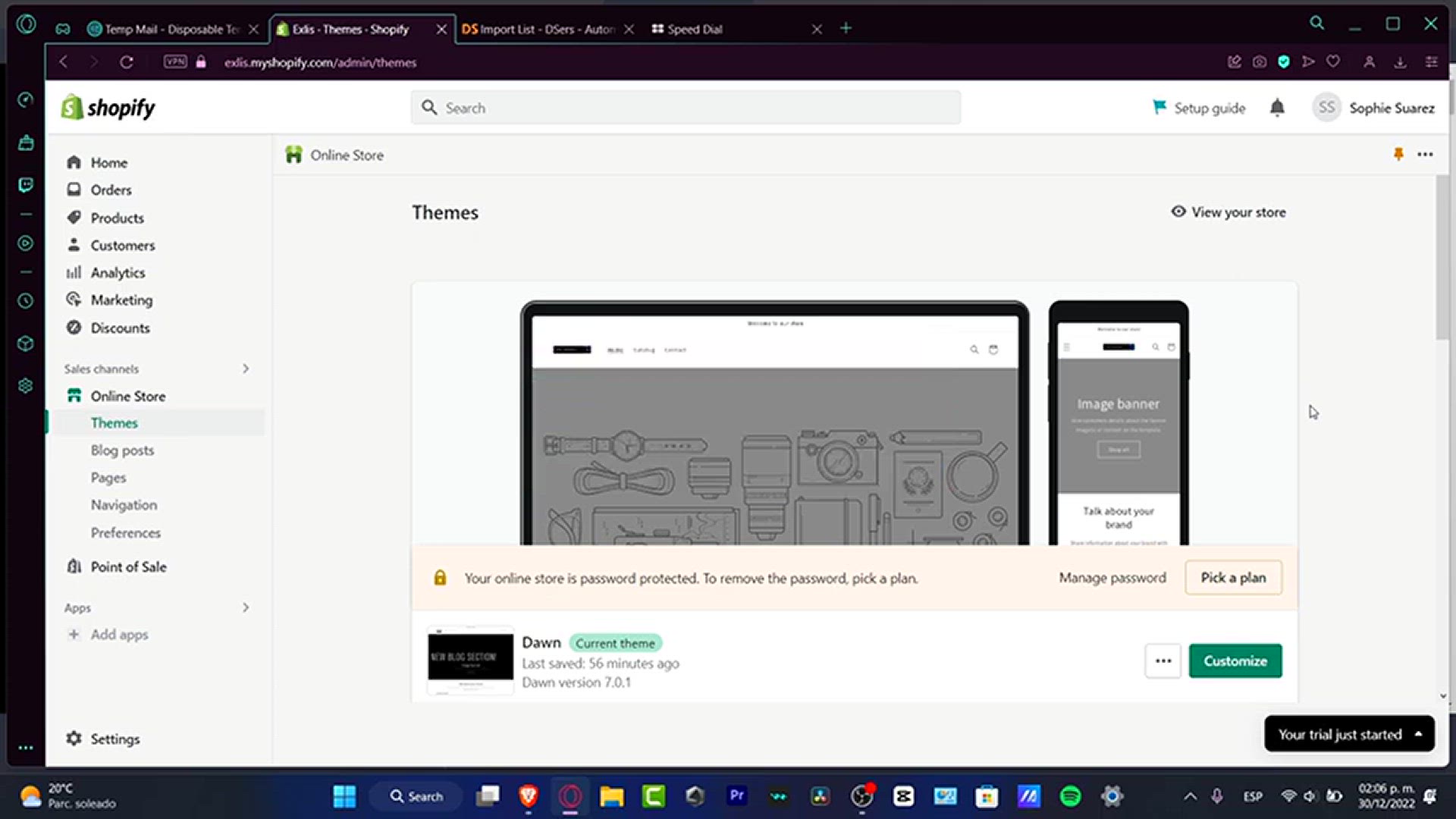Open File Explorer from taskbar

coord(611,796)
